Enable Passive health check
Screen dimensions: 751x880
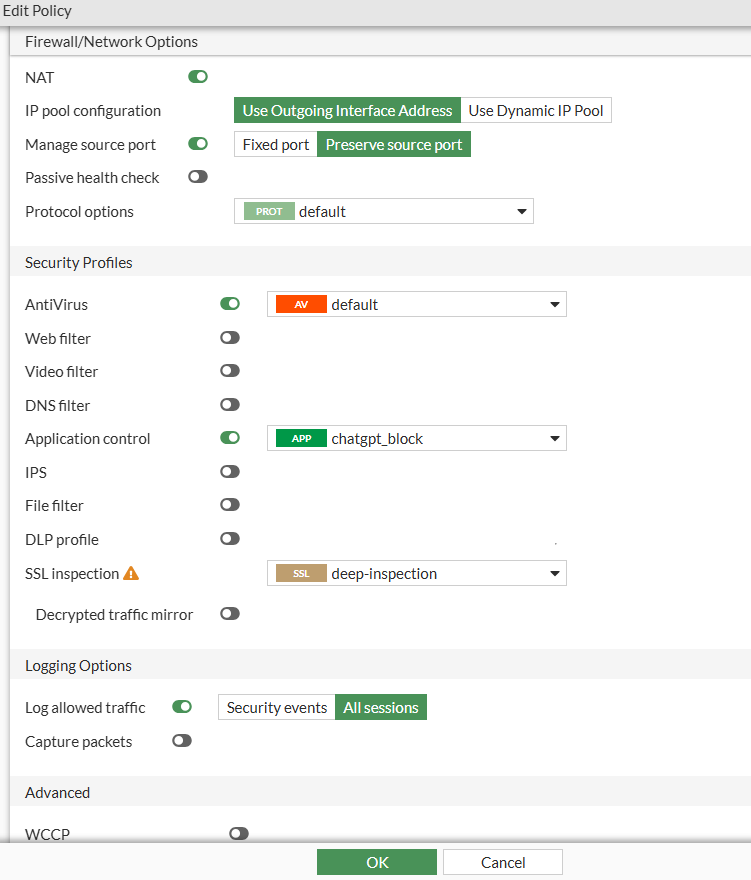point(198,178)
